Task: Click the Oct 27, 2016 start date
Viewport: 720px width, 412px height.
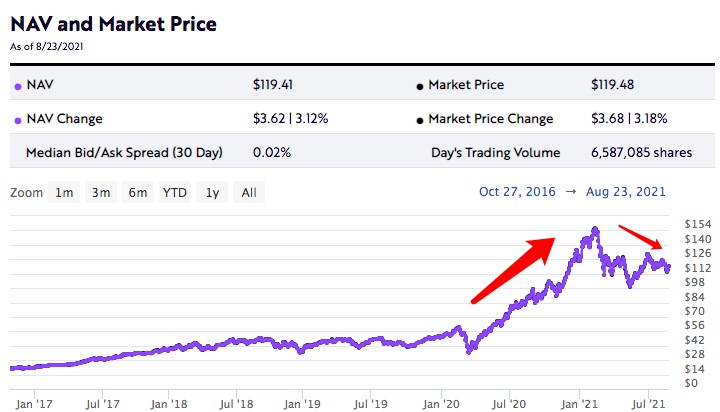Action: [x=517, y=191]
